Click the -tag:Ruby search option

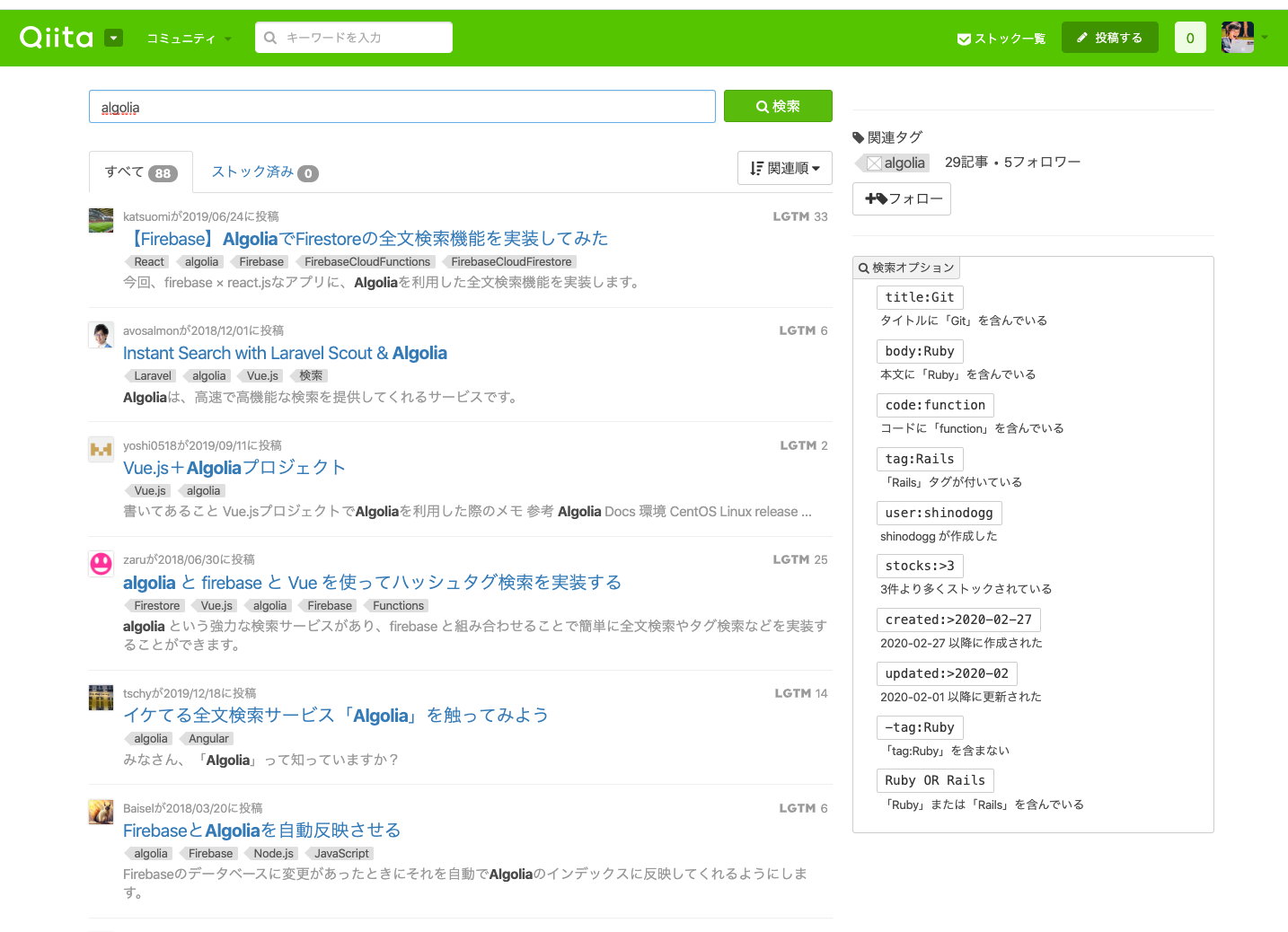[920, 727]
